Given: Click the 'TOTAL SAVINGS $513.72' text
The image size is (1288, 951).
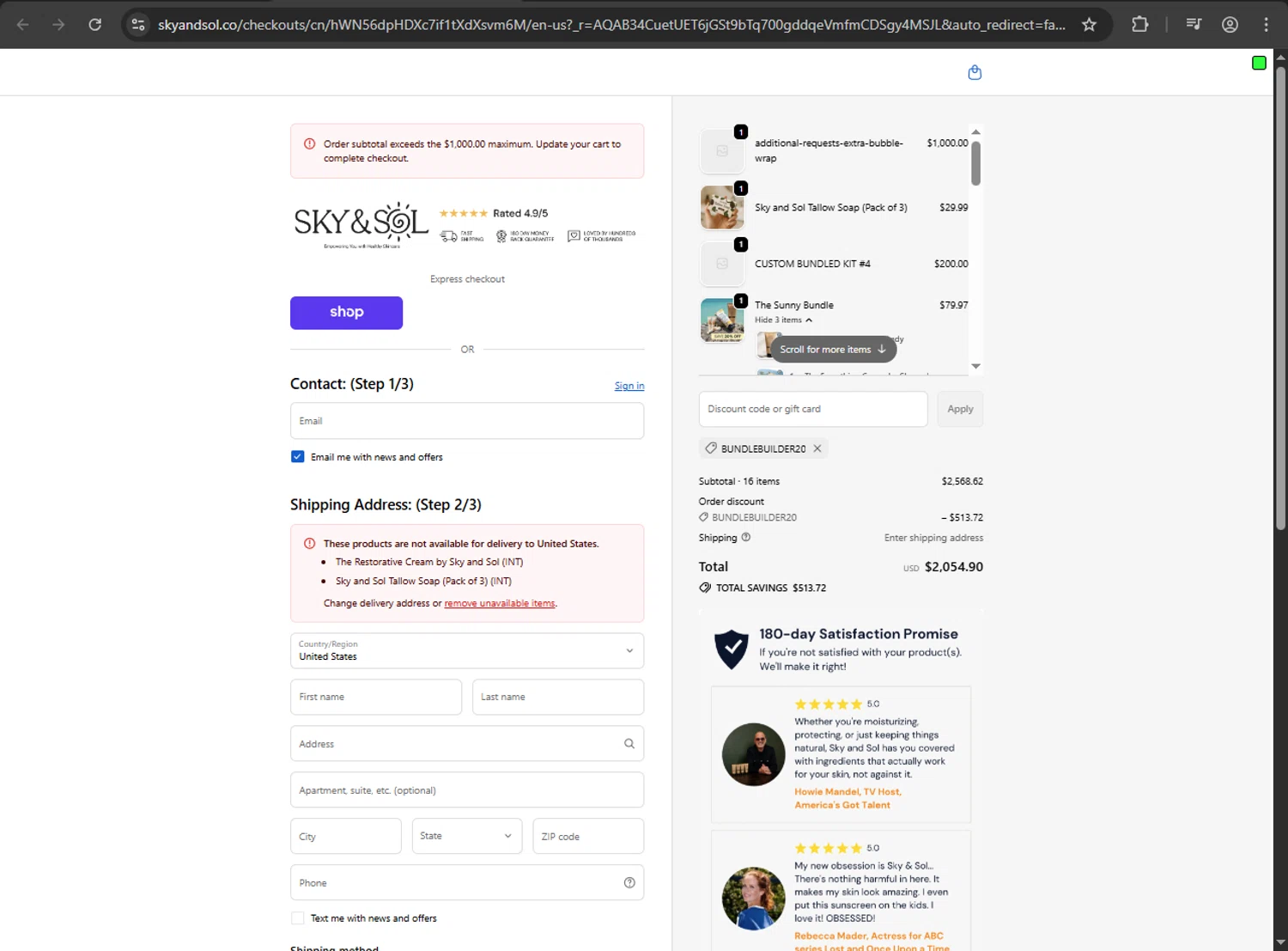Looking at the screenshot, I should 771,588.
